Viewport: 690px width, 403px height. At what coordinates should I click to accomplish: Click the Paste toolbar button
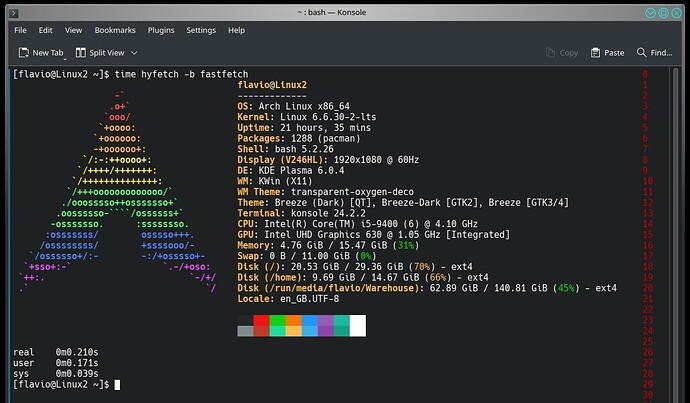click(607, 53)
